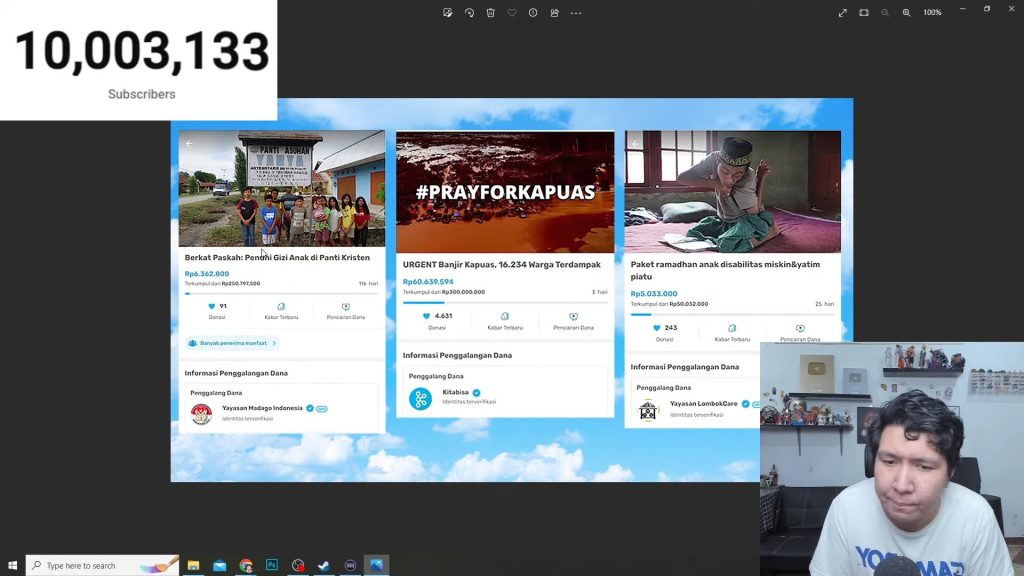The width and height of the screenshot is (1024, 576).
Task: Click the Yayasan Madago Indonesia fundraiser name
Action: pyautogui.click(x=262, y=408)
